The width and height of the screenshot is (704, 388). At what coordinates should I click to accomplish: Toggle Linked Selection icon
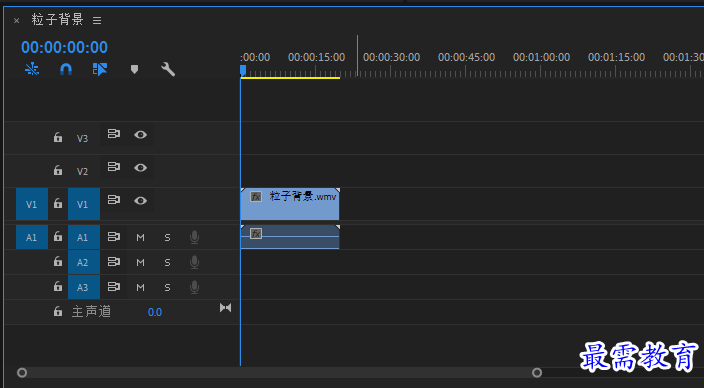[100, 69]
